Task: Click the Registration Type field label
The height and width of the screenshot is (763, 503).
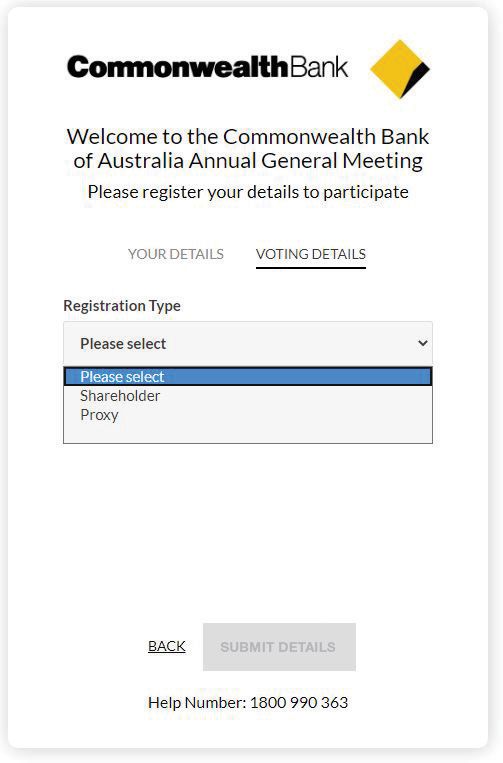Action: tap(122, 306)
